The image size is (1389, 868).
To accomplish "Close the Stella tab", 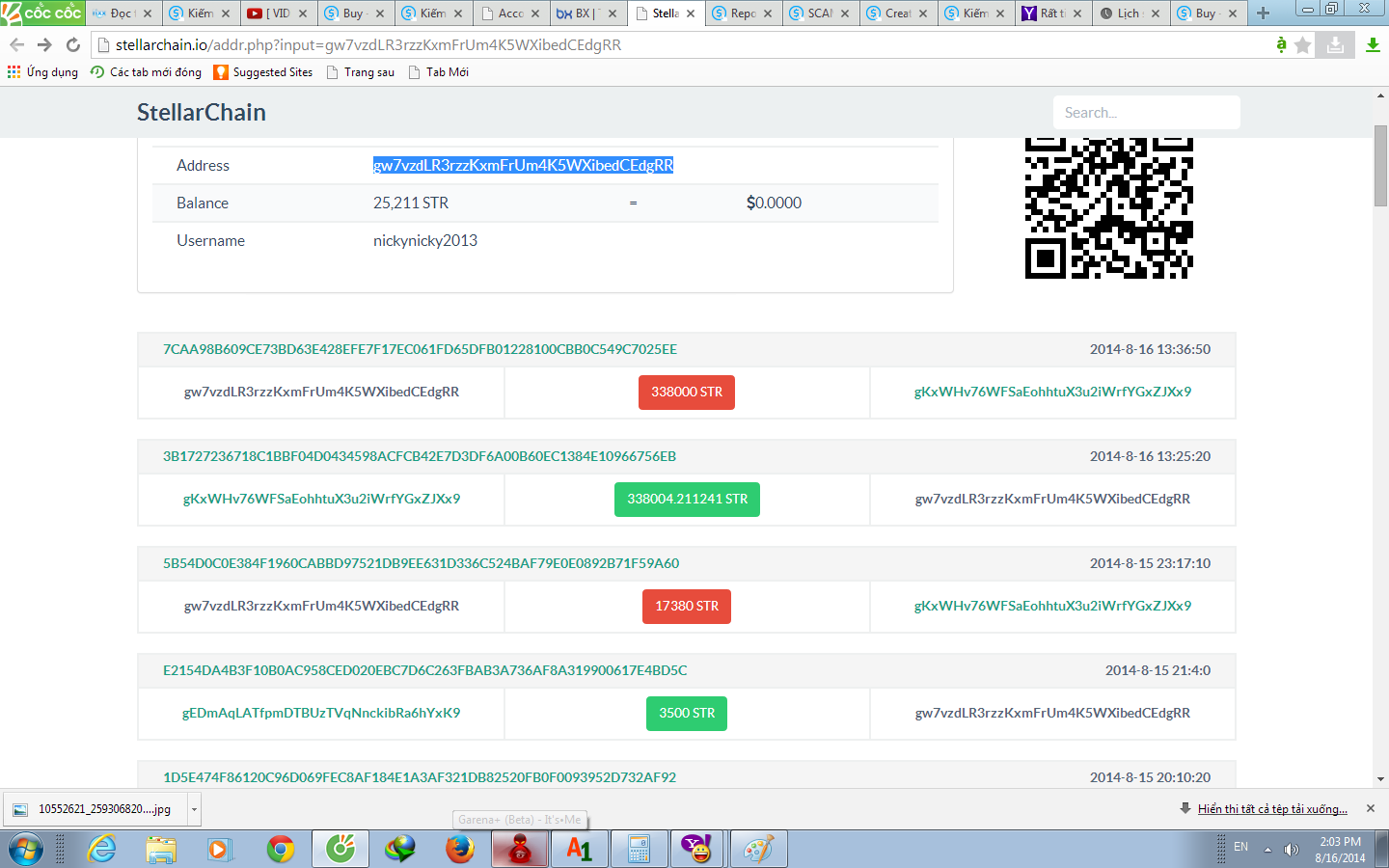I will [691, 14].
